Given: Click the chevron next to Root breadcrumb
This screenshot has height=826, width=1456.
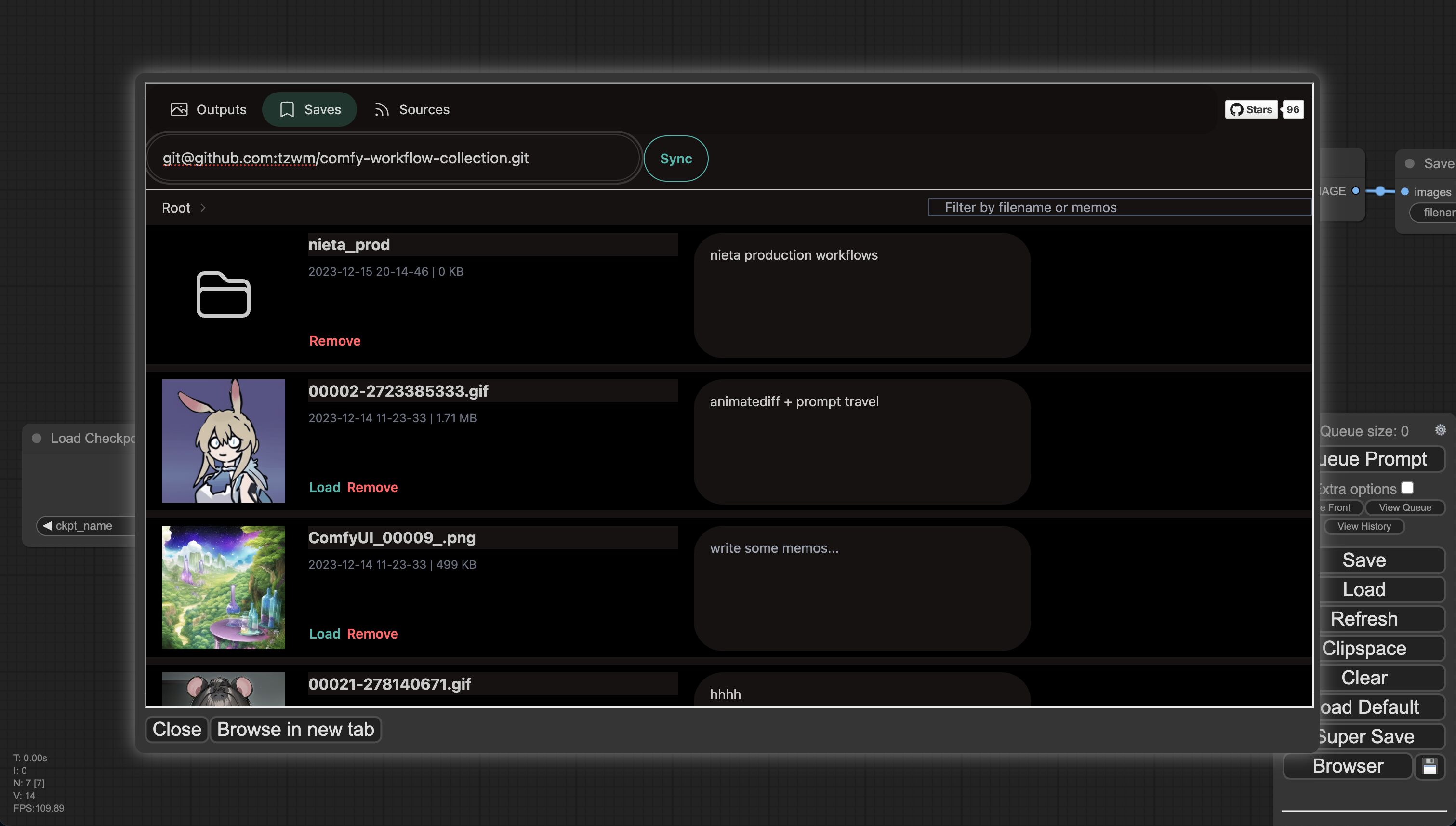Looking at the screenshot, I should pyautogui.click(x=203, y=208).
